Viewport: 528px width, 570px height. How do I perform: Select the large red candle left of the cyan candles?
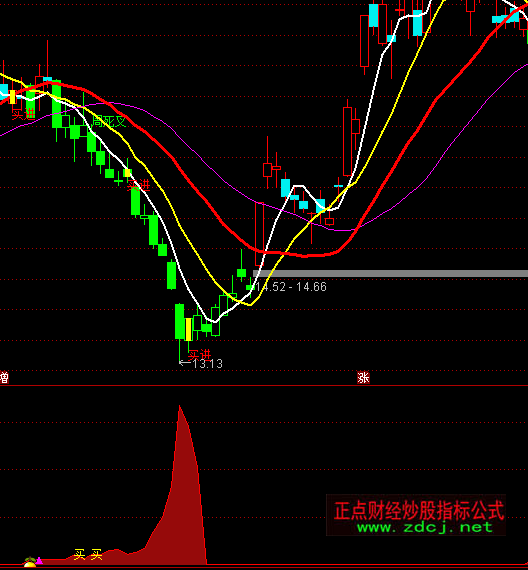pyautogui.click(x=364, y=41)
